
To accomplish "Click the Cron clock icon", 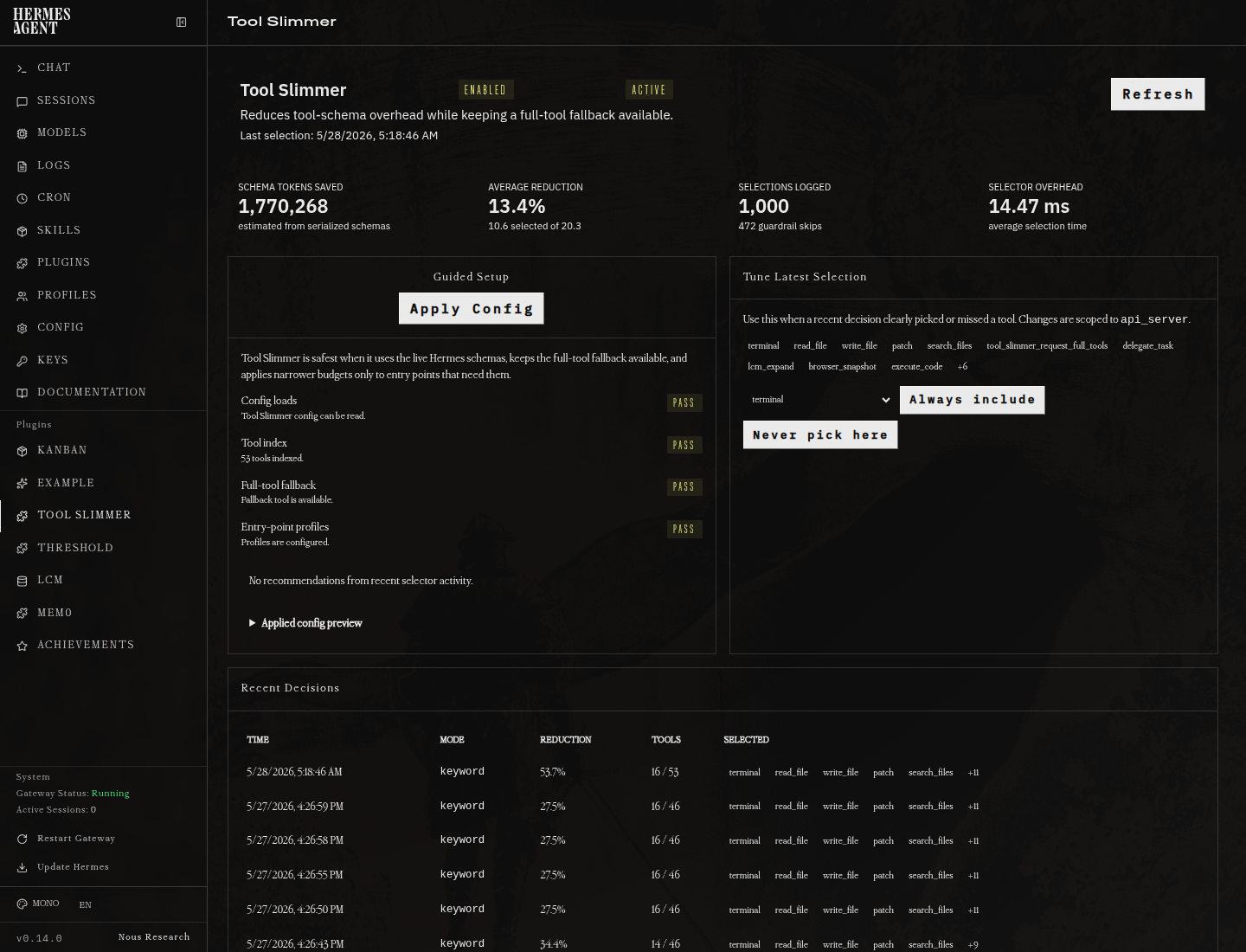I will pos(22,198).
